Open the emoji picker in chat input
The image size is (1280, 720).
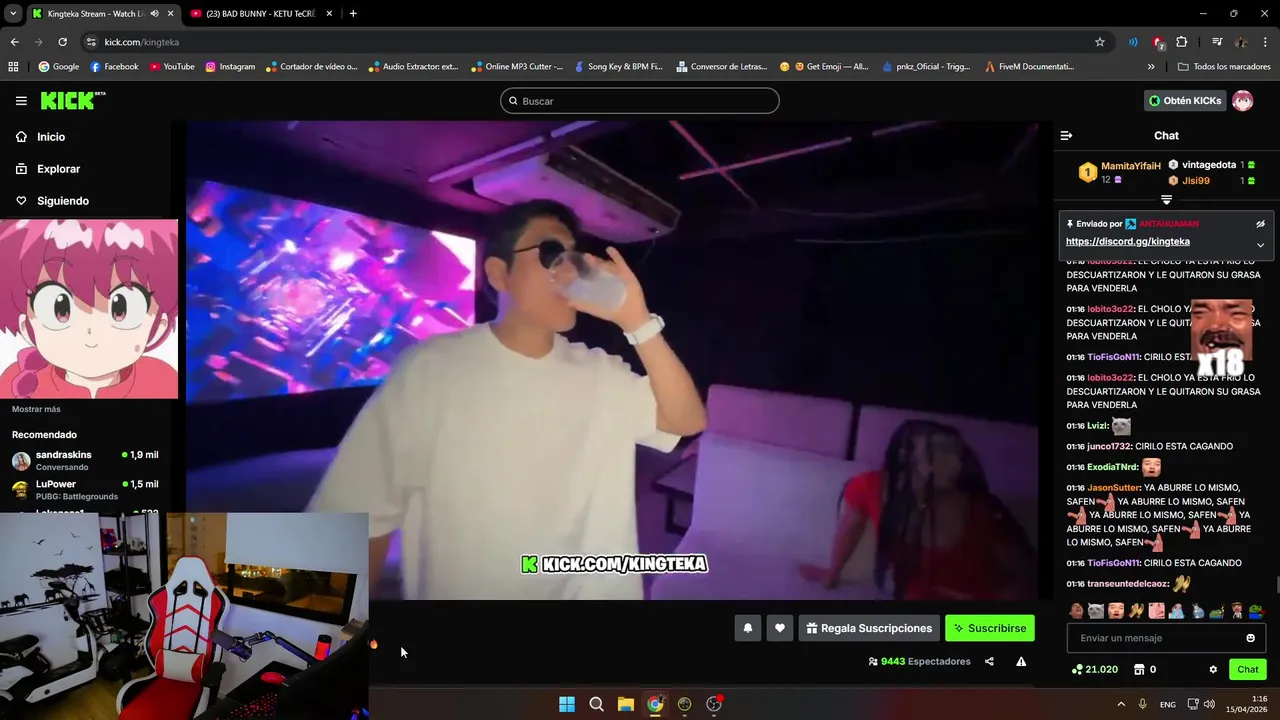[1250, 638]
